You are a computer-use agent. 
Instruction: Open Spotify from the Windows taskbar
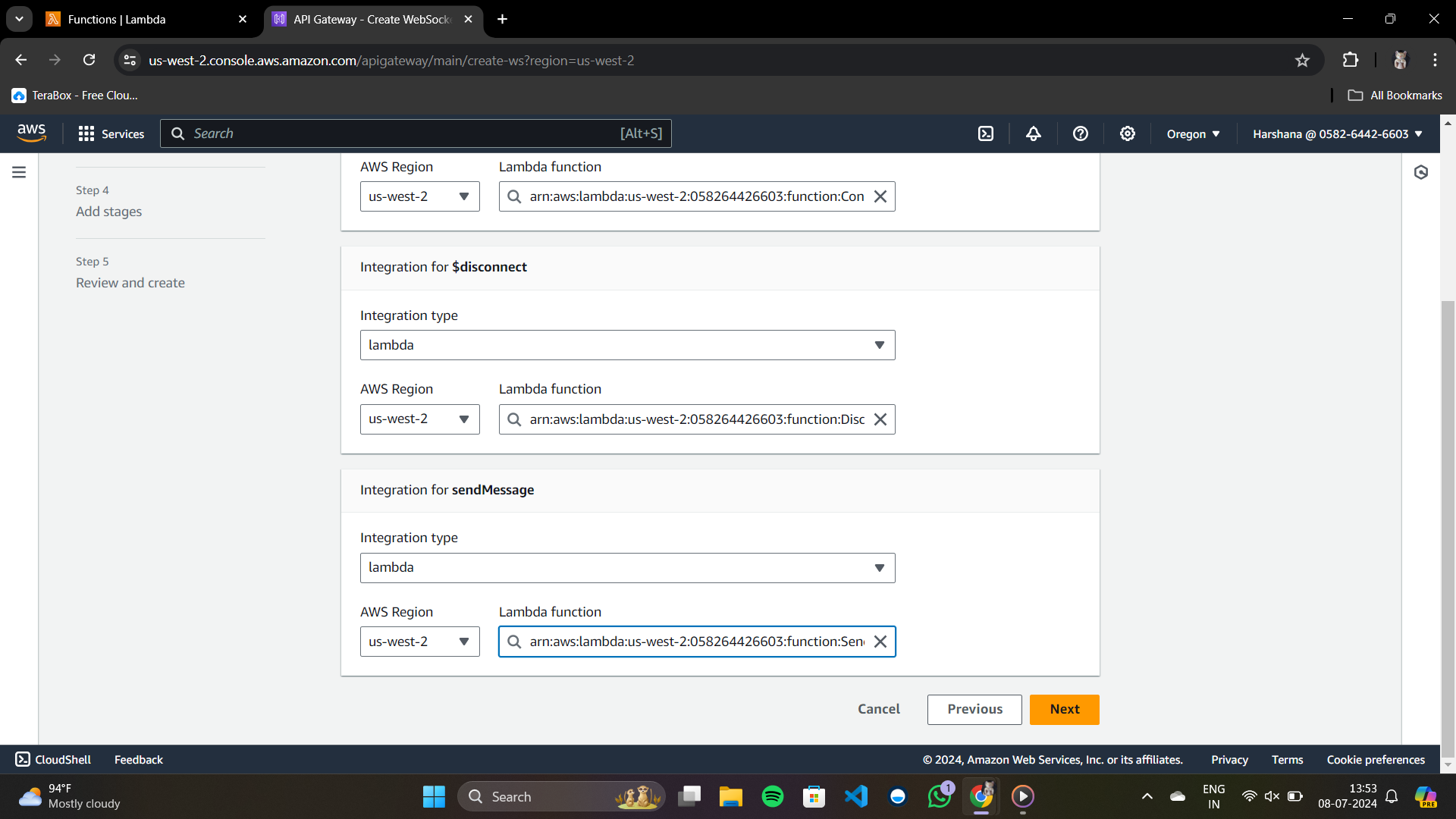click(772, 796)
